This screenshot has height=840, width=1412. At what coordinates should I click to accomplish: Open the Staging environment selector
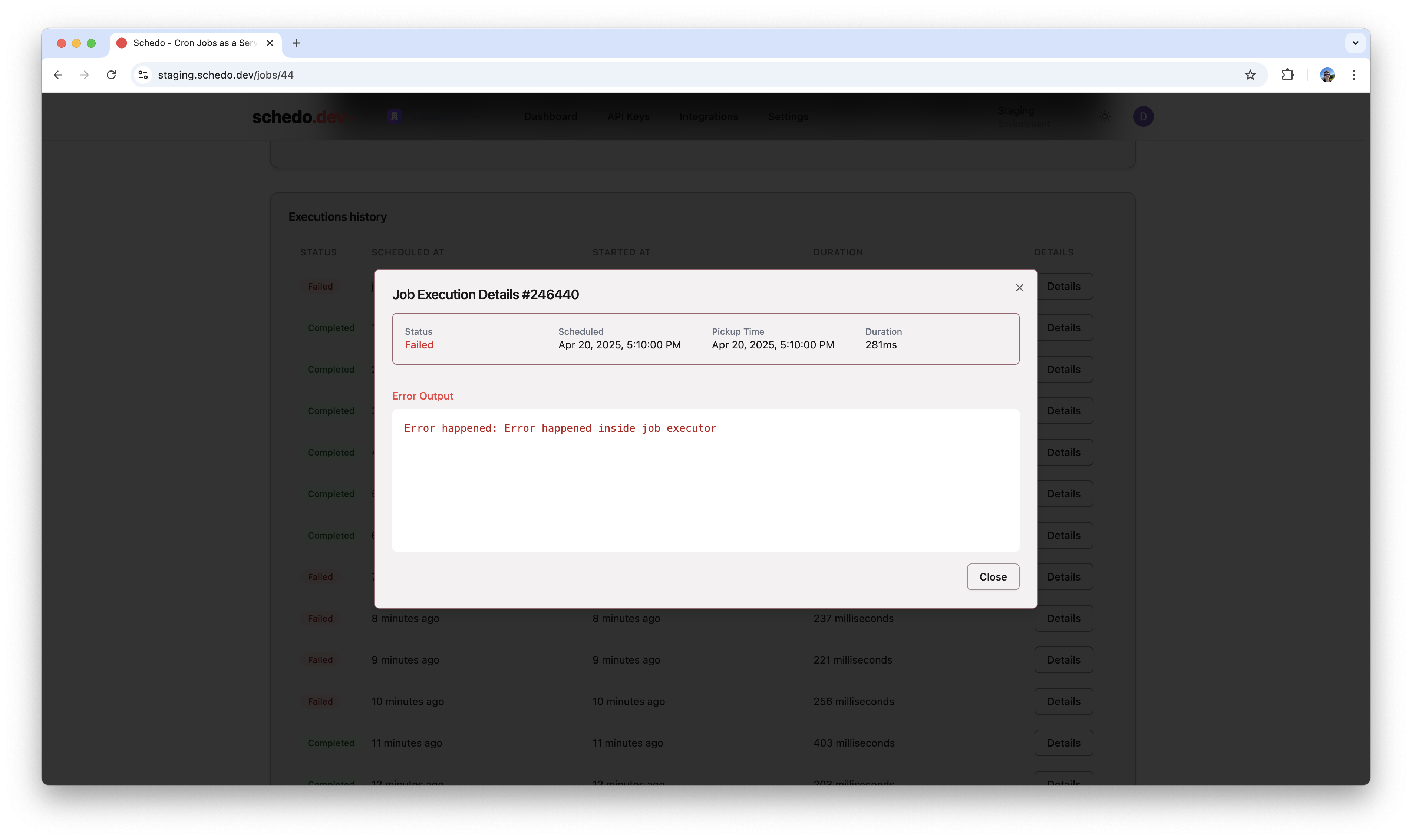click(x=1023, y=117)
